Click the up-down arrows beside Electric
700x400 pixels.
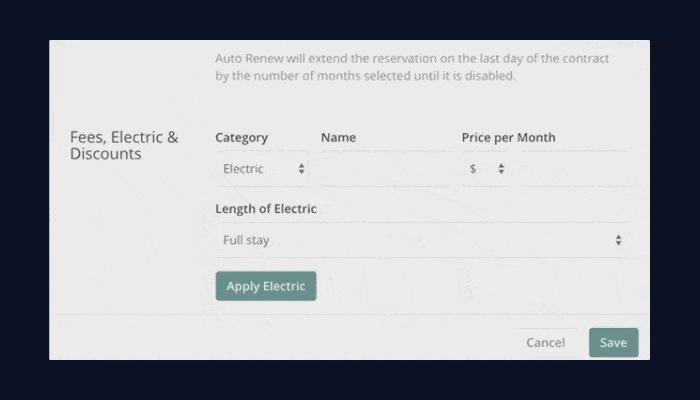point(302,169)
